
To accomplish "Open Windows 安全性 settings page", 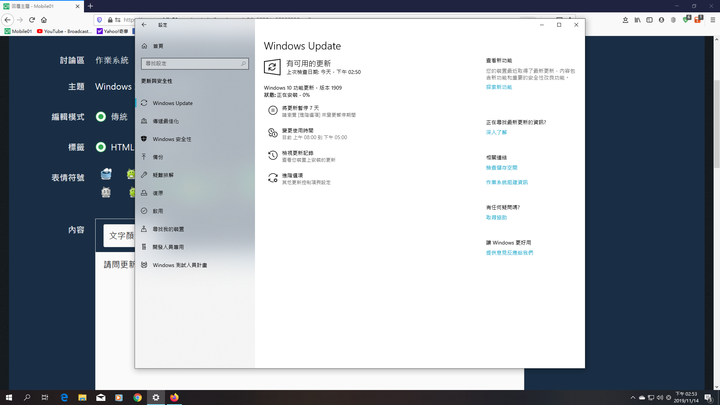I will click(x=172, y=139).
